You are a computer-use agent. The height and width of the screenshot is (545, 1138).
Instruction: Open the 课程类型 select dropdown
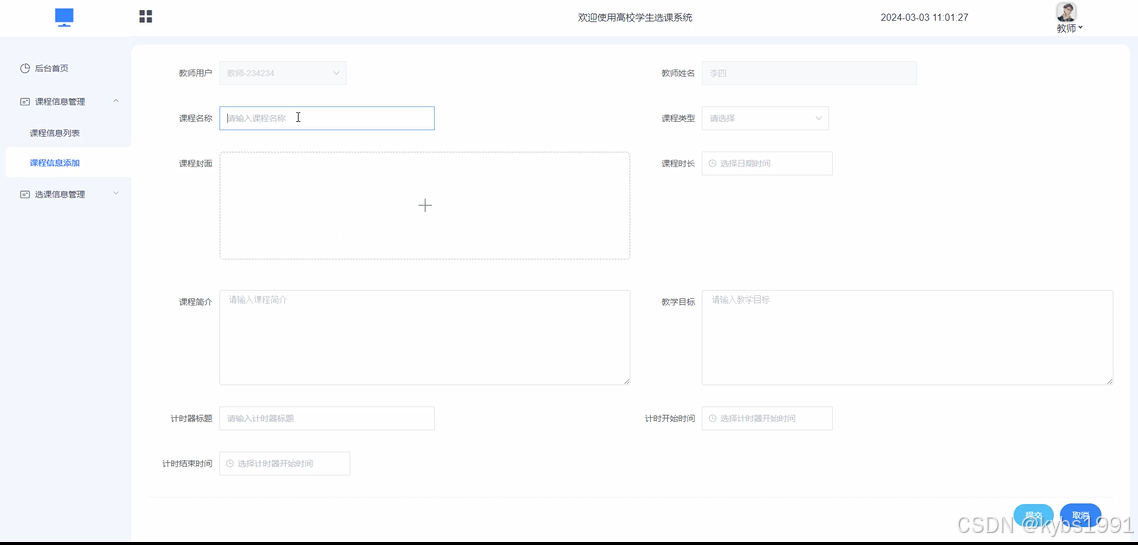pyautogui.click(x=765, y=118)
